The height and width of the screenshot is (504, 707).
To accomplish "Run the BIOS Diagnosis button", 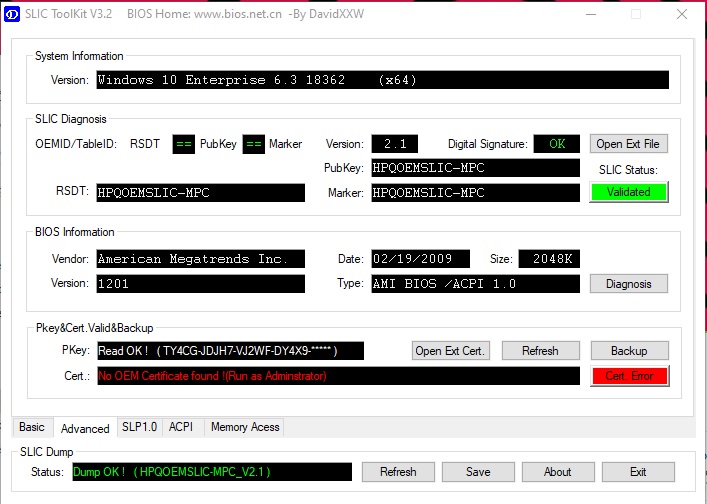I will [629, 284].
